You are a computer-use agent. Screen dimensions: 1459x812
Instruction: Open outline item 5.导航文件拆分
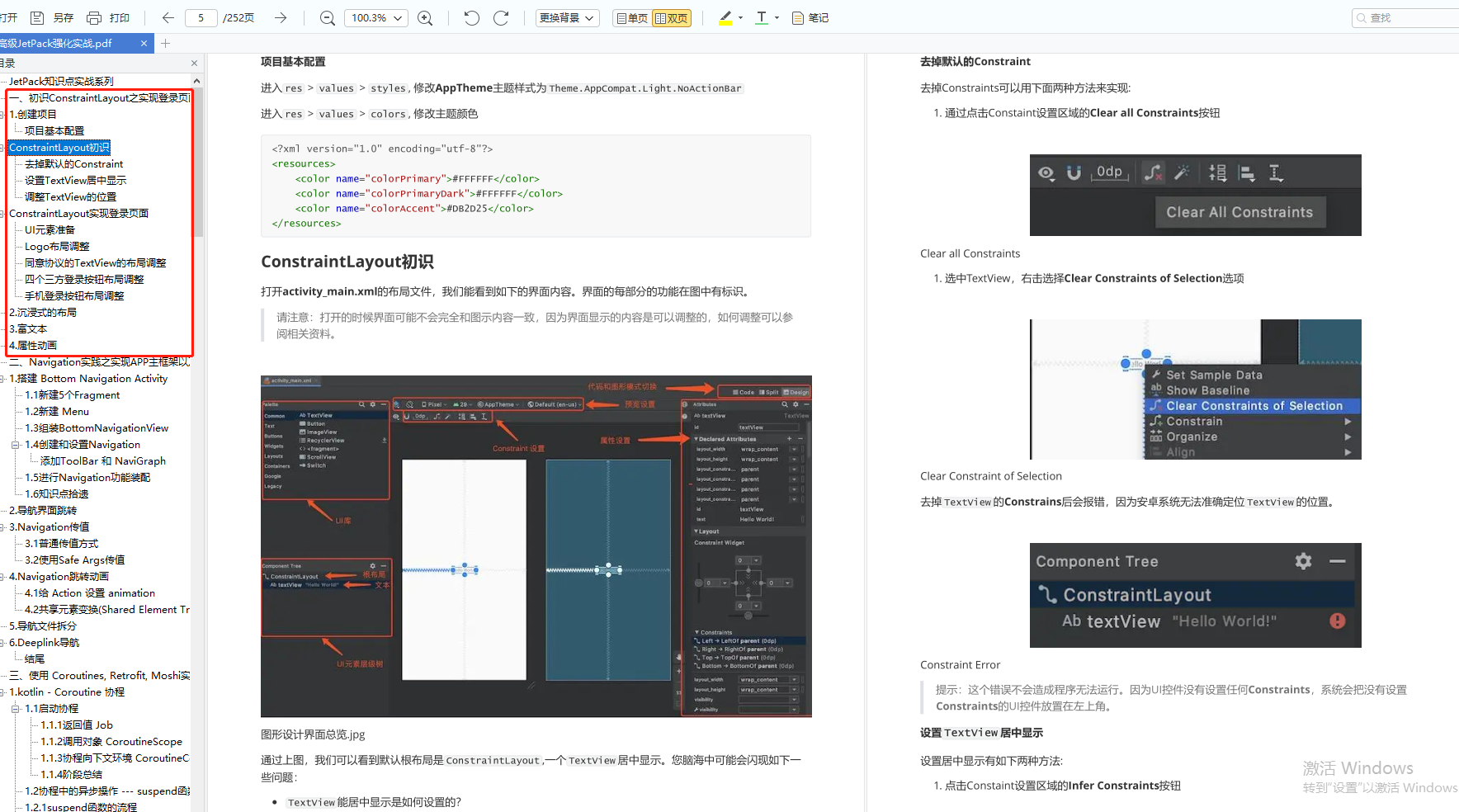(43, 626)
